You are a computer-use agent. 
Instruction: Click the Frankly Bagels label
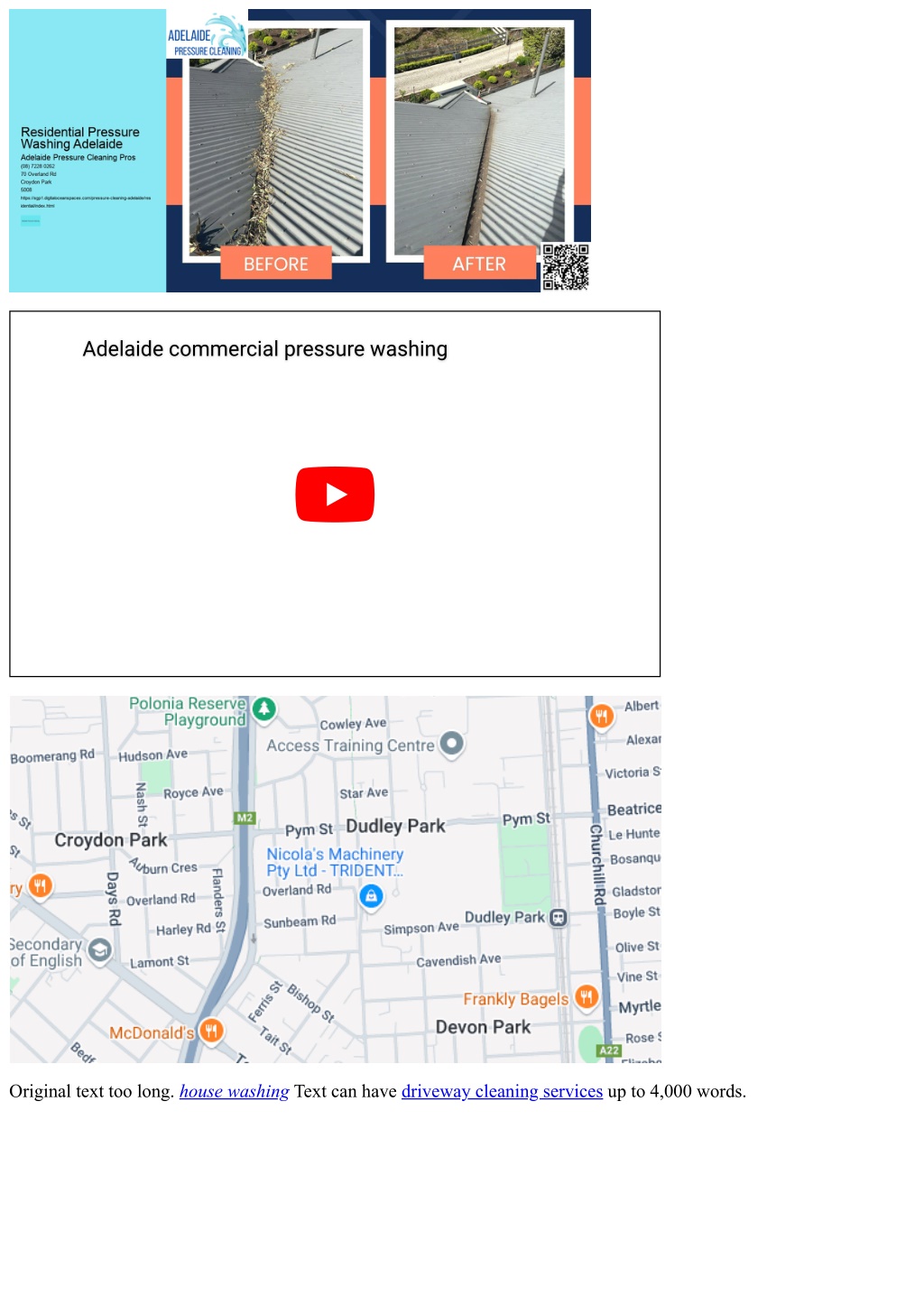coord(516,999)
